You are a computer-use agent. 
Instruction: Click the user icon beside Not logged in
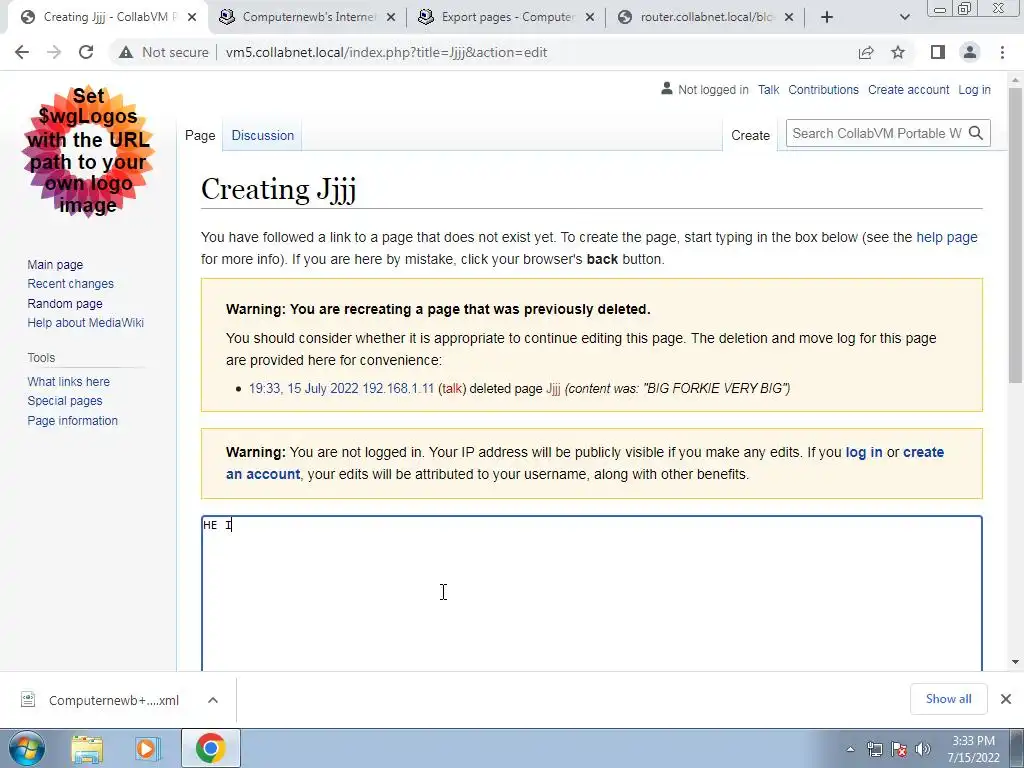tap(666, 88)
